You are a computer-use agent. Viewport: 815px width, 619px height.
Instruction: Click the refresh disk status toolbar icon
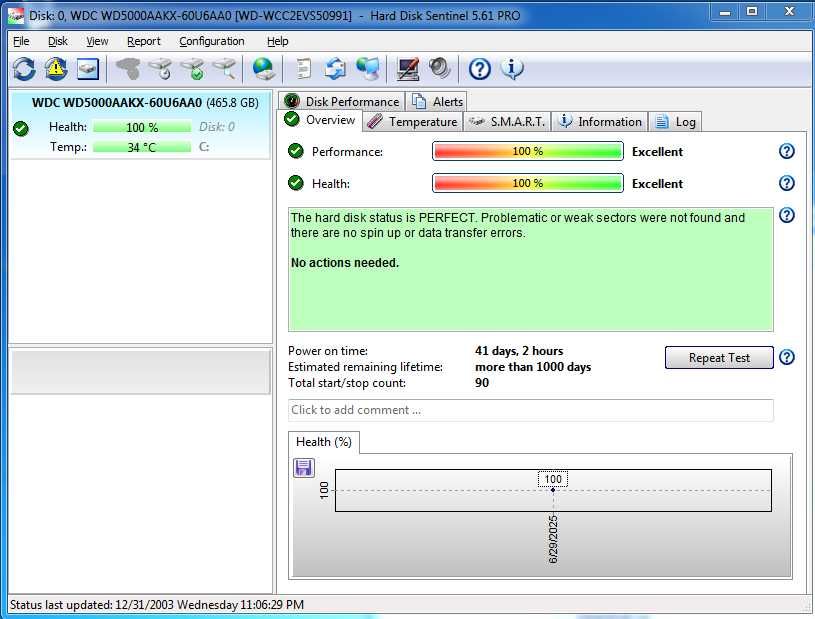pos(24,69)
